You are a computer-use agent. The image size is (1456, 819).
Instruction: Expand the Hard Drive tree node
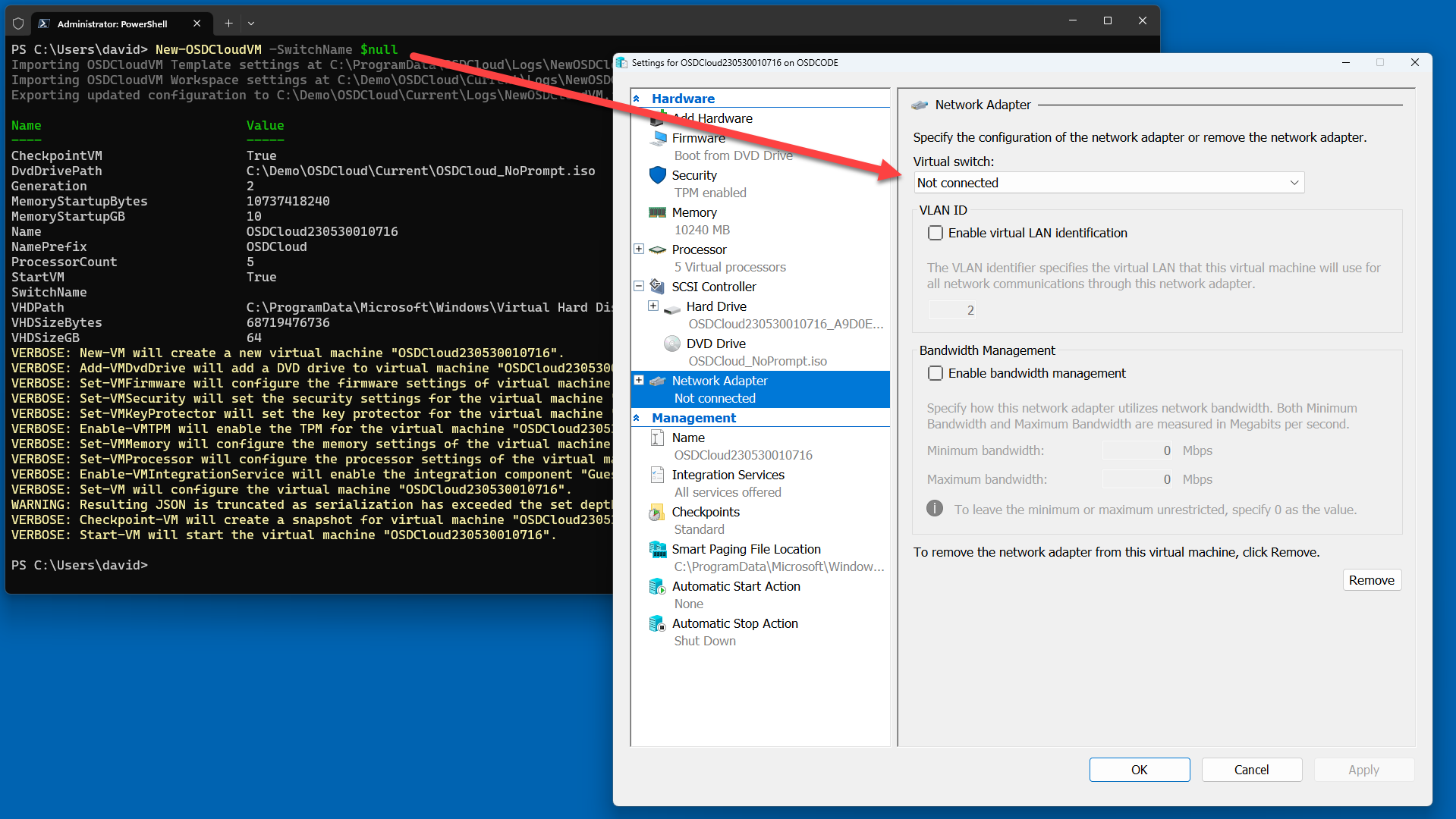coord(653,306)
